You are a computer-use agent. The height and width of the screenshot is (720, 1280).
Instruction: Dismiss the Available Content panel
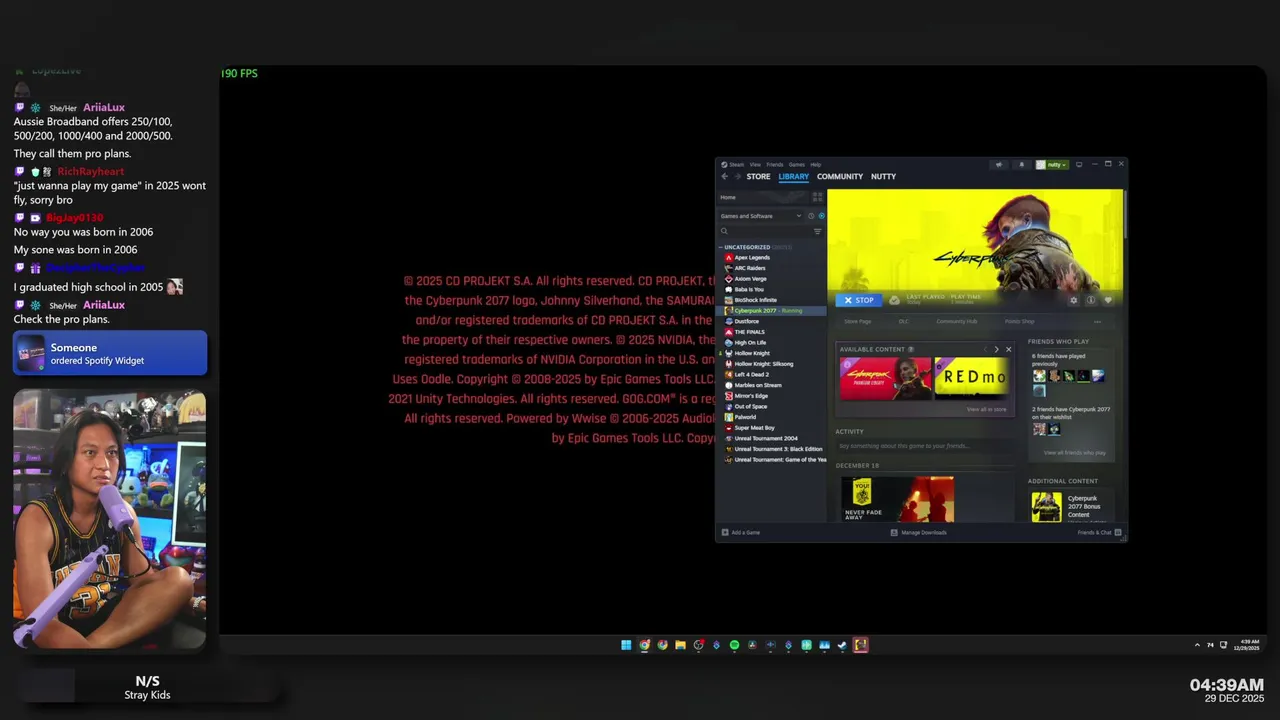point(1008,349)
